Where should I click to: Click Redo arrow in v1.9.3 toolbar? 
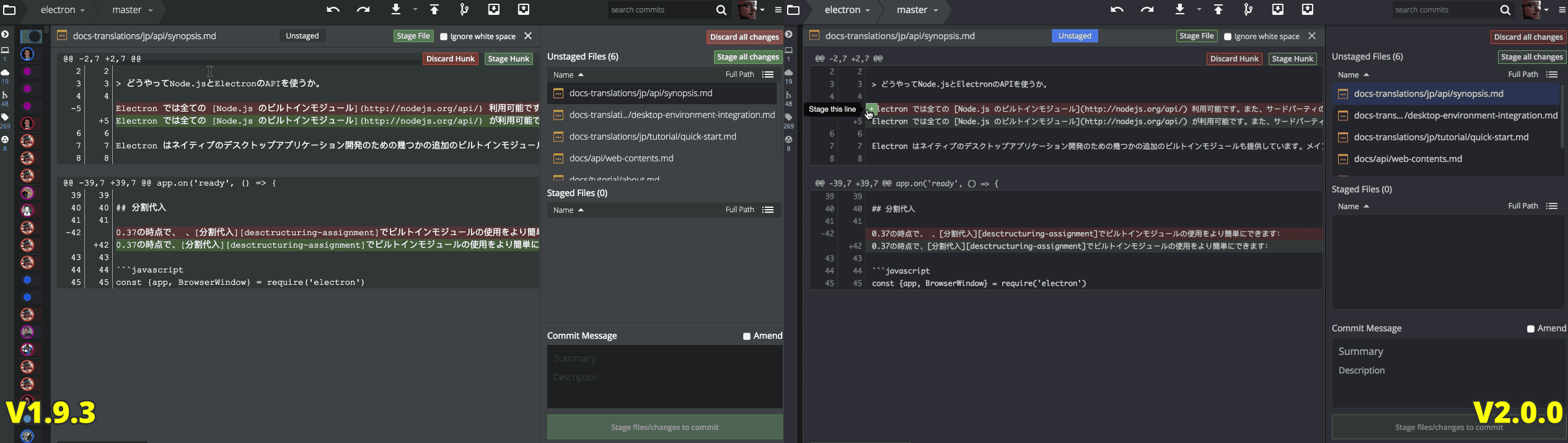(363, 9)
